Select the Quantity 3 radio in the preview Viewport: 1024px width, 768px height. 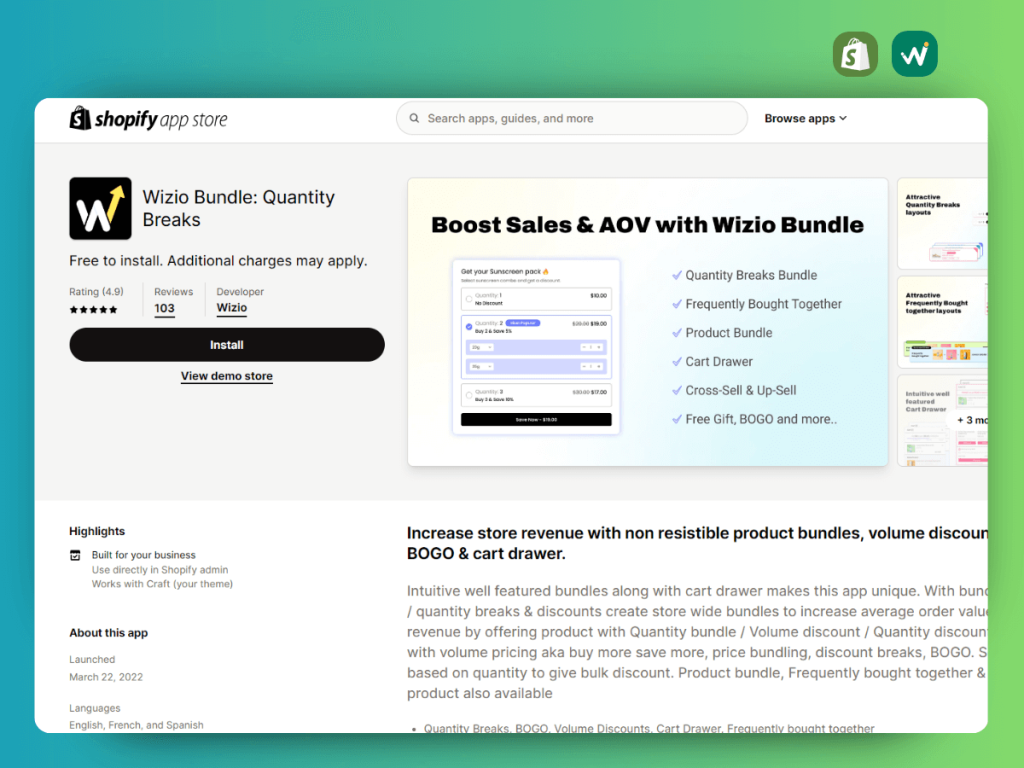pos(468,395)
